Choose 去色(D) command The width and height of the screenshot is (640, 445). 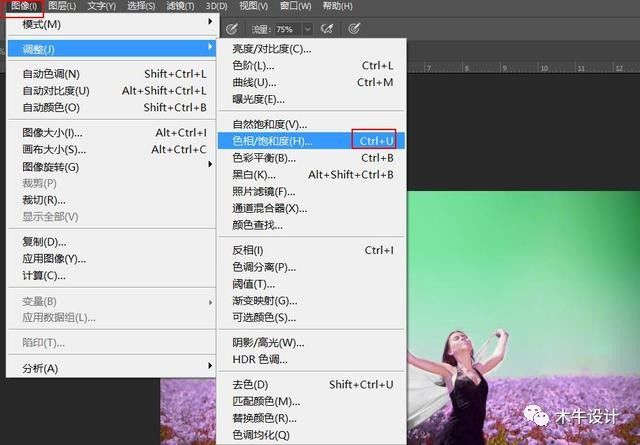(x=311, y=385)
